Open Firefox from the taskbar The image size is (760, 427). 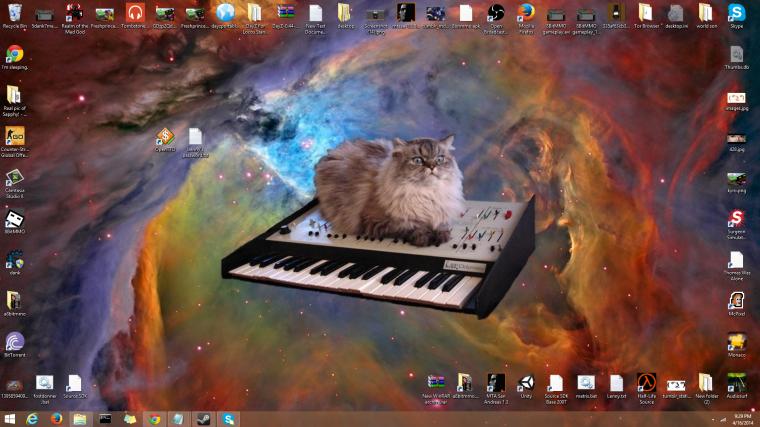[x=56, y=419]
